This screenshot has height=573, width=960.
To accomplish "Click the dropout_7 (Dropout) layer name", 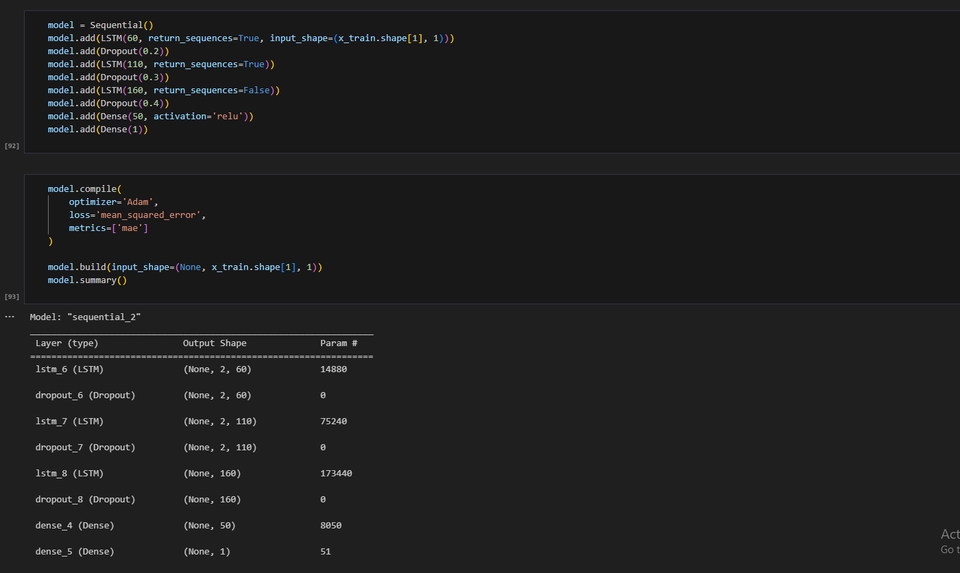I will tap(85, 448).
